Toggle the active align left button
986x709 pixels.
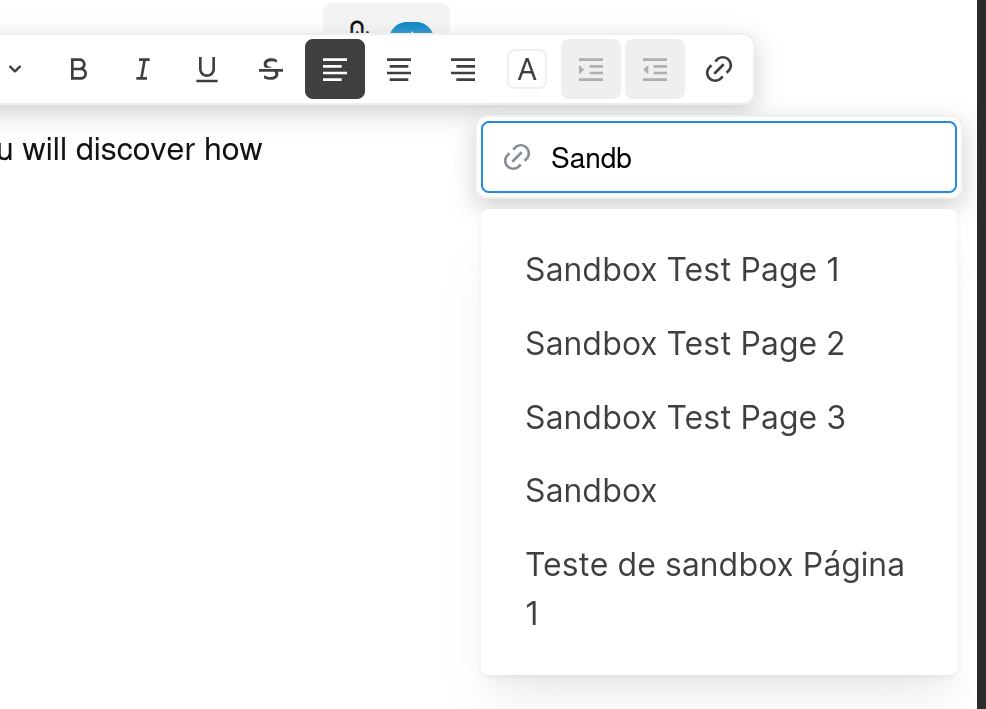click(335, 69)
